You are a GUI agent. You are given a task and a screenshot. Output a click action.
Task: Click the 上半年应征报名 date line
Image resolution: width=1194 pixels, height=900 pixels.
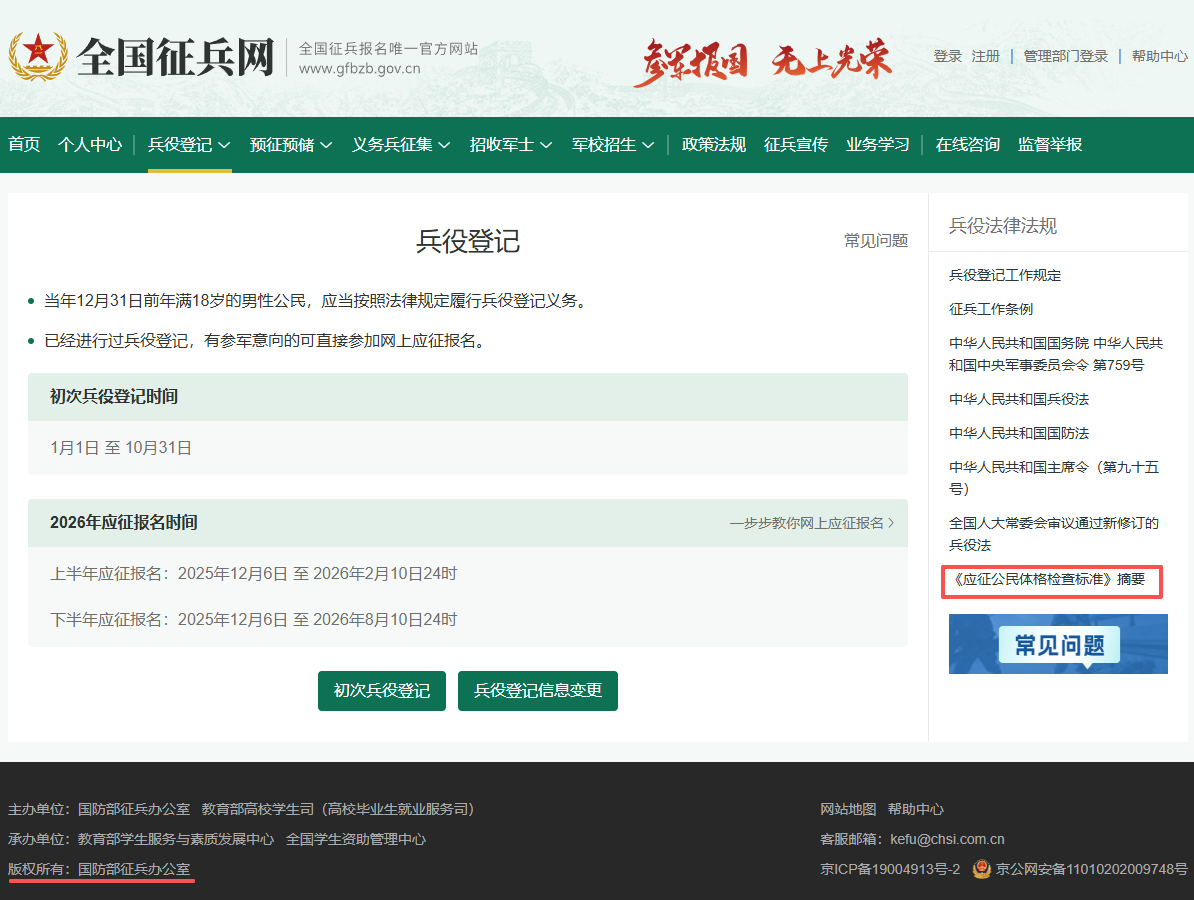tap(254, 573)
